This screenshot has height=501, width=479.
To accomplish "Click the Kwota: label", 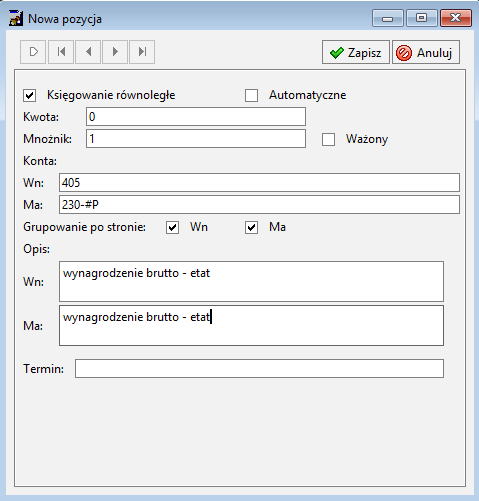I will coord(41,117).
